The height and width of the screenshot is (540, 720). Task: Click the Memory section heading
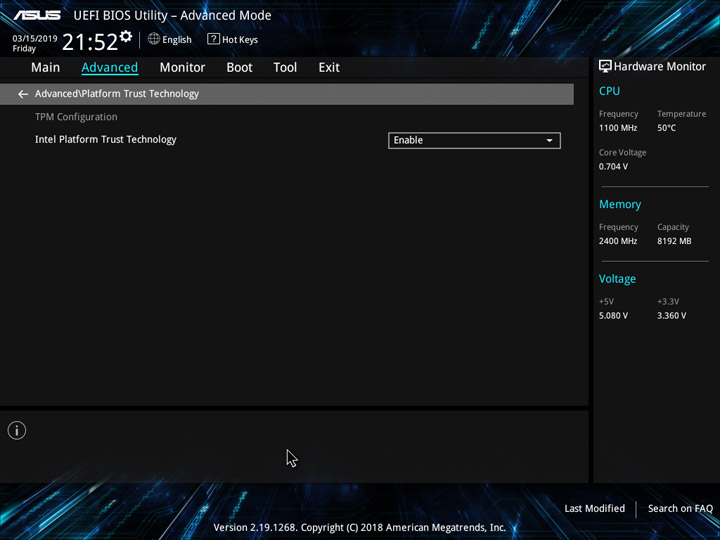click(x=620, y=204)
